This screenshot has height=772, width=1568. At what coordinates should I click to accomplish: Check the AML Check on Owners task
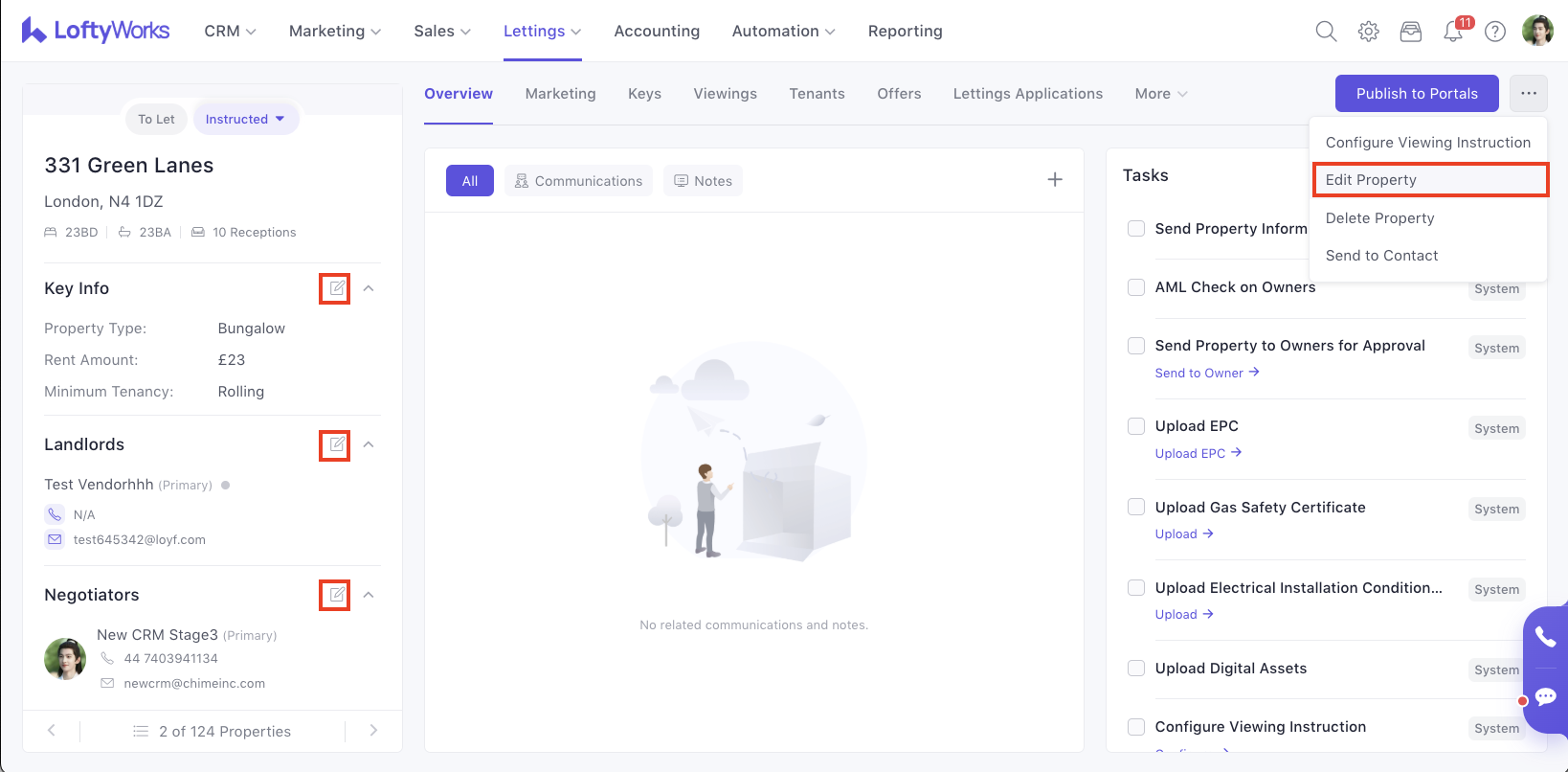point(1136,287)
